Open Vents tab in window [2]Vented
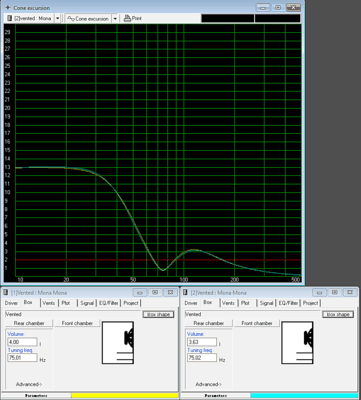The height and width of the screenshot is (400, 361). point(228,303)
